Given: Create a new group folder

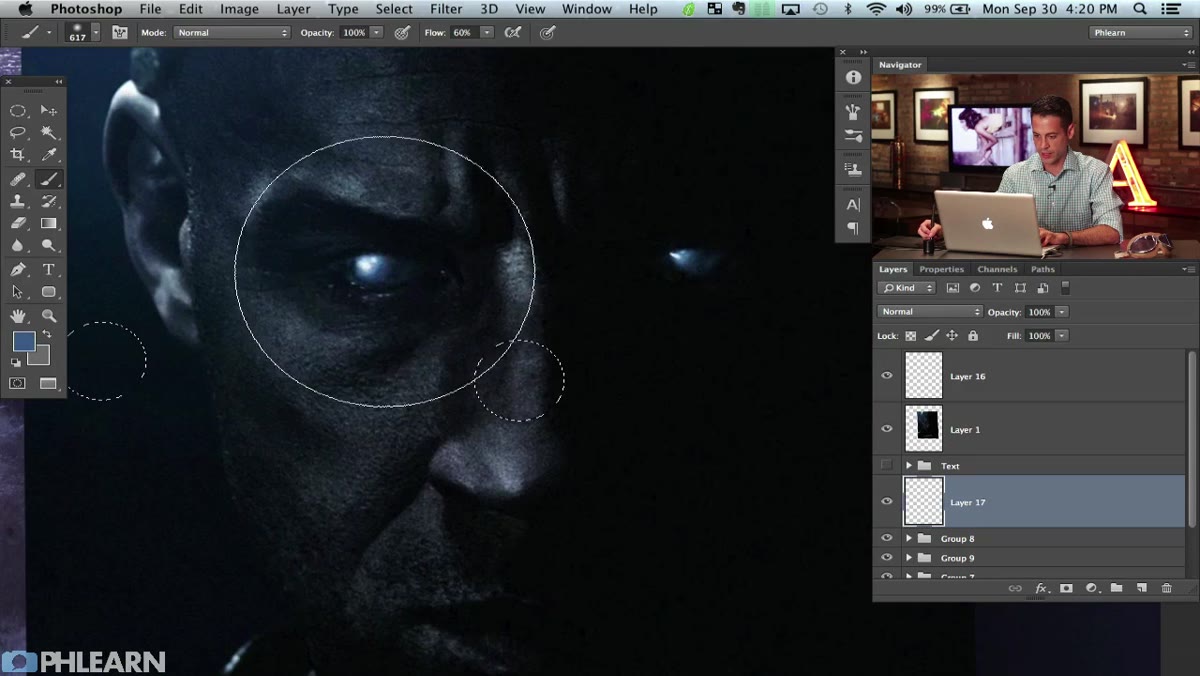Looking at the screenshot, I should (1116, 589).
